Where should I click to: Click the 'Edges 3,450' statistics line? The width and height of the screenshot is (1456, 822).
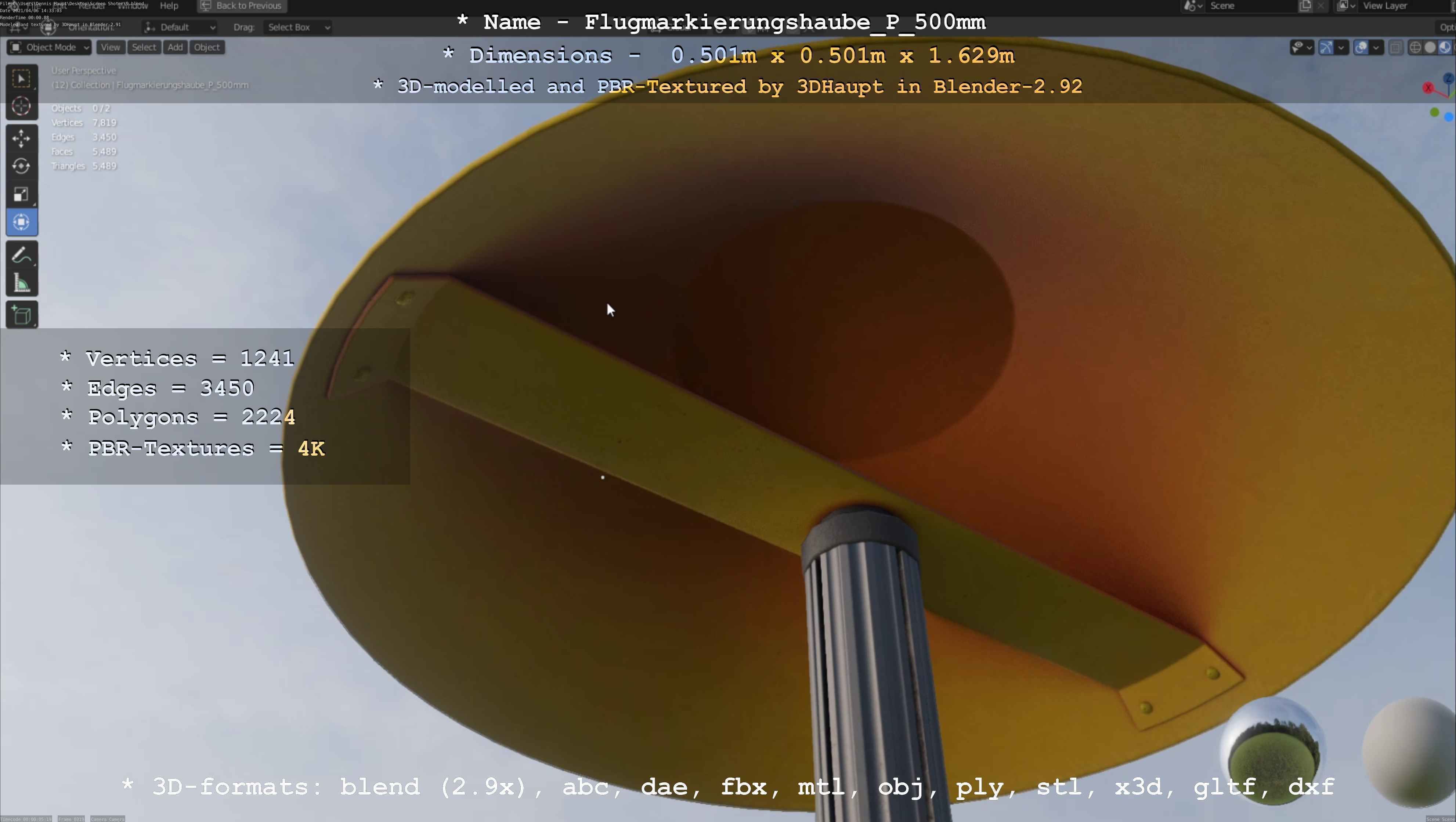point(84,137)
